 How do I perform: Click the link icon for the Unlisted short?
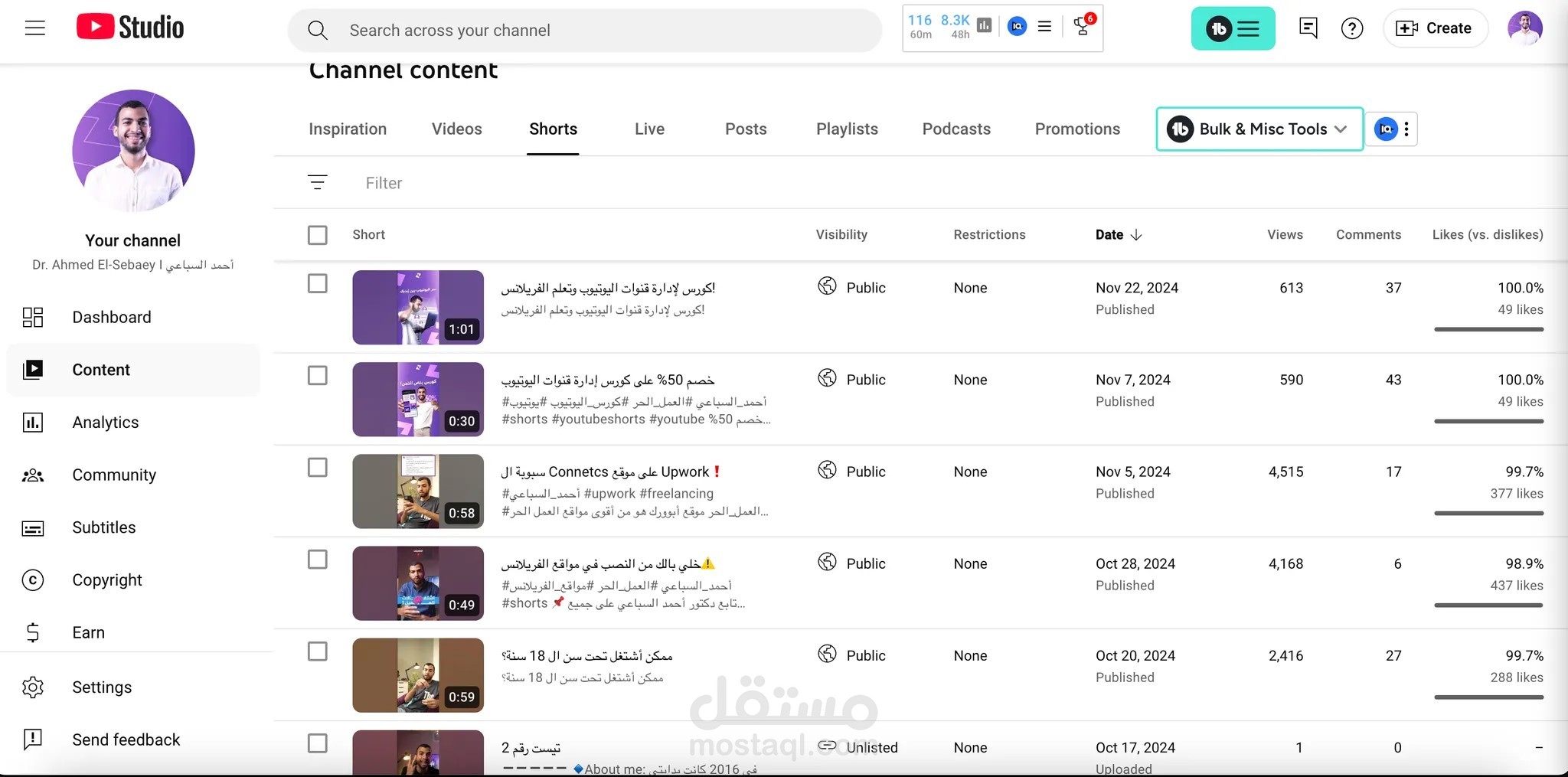[827, 746]
